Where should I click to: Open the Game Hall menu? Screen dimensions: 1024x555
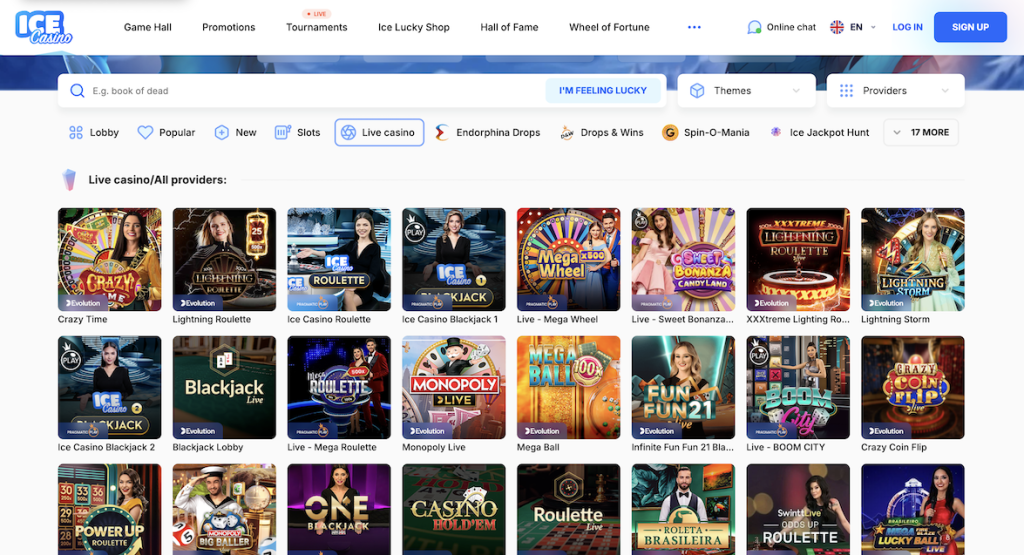tap(148, 27)
